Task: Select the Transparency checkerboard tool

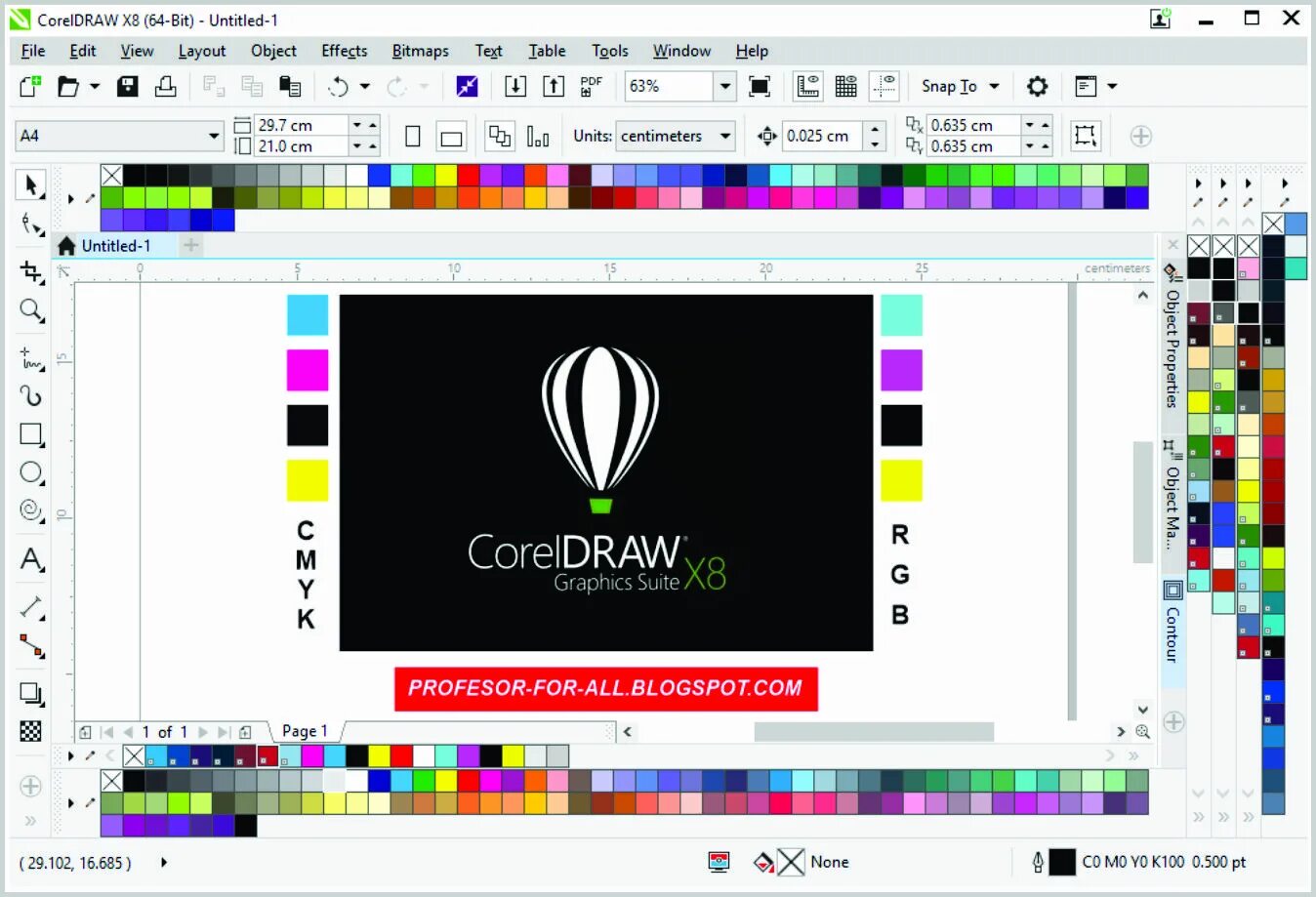Action: 31,731
